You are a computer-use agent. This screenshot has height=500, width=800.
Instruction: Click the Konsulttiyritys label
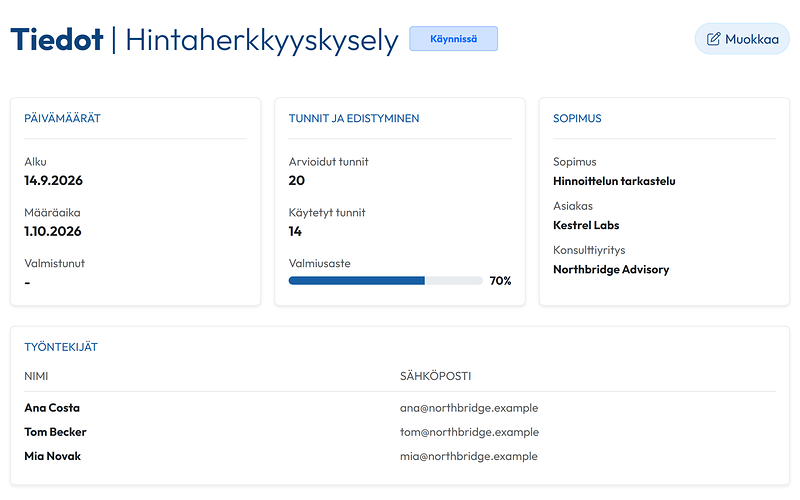(x=589, y=250)
